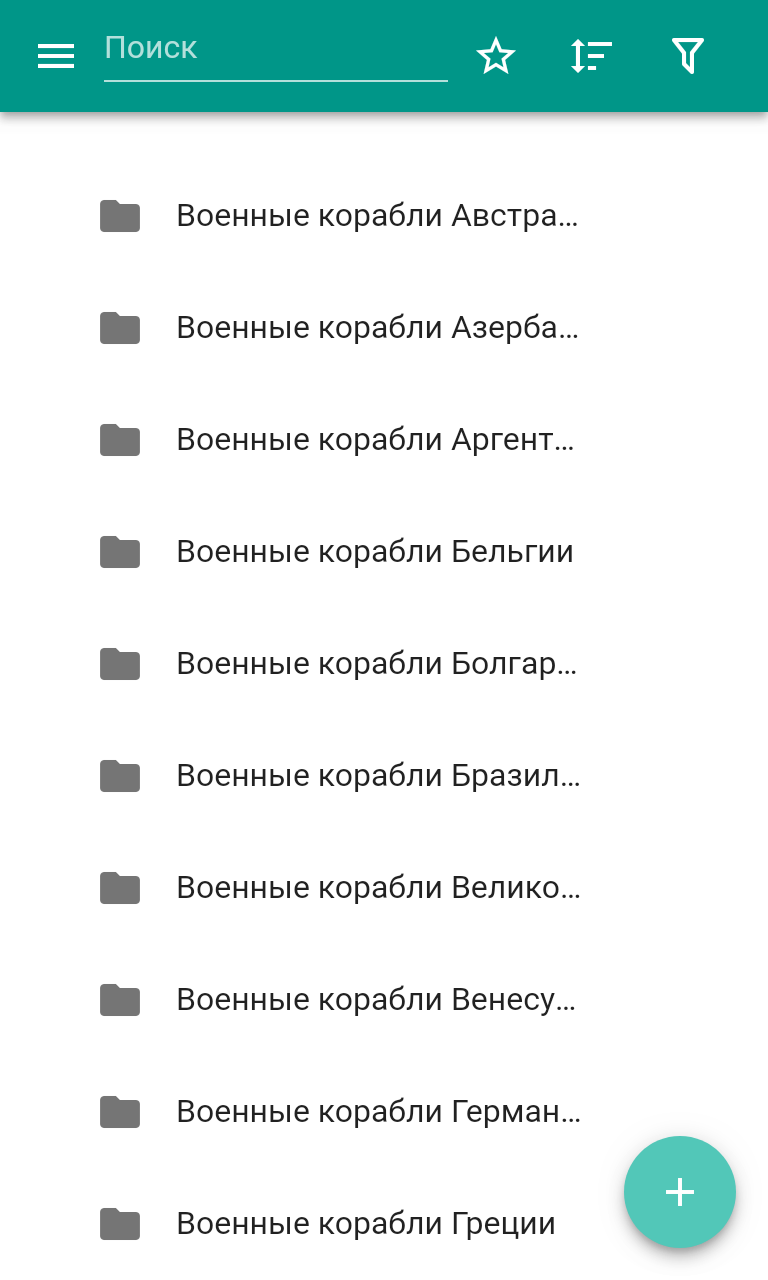Open the sort order options
Viewport: 768px width, 1280px height.
[x=591, y=56]
